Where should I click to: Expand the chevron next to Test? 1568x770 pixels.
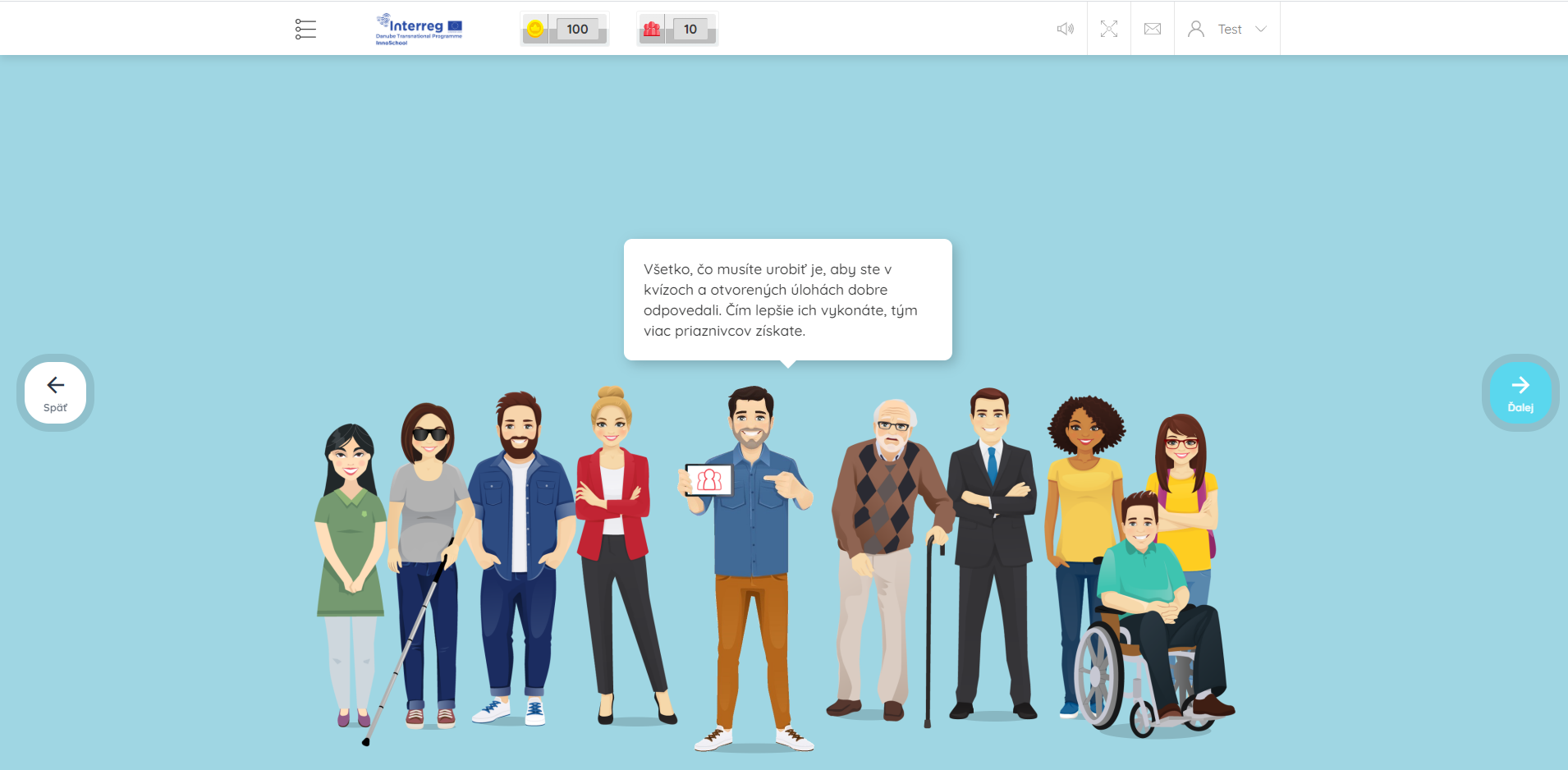(1261, 30)
